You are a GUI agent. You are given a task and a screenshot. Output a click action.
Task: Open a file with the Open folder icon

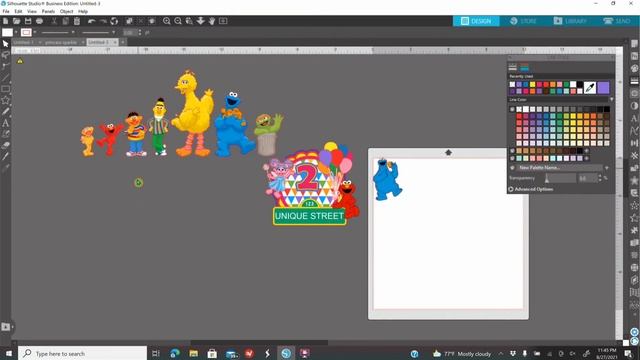pyautogui.click(x=17, y=21)
